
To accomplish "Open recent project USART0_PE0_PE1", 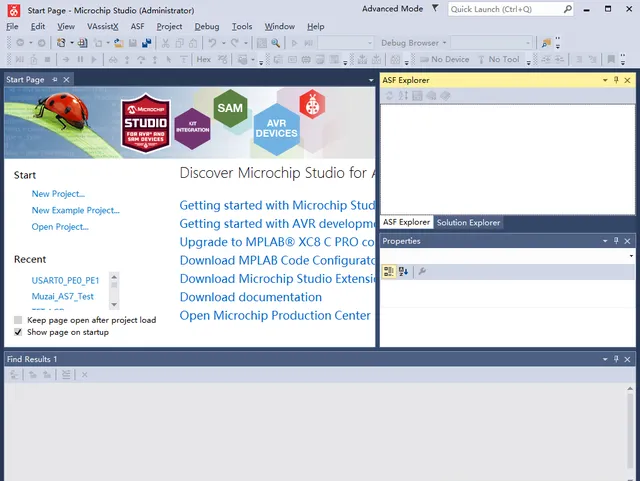I will point(65,281).
